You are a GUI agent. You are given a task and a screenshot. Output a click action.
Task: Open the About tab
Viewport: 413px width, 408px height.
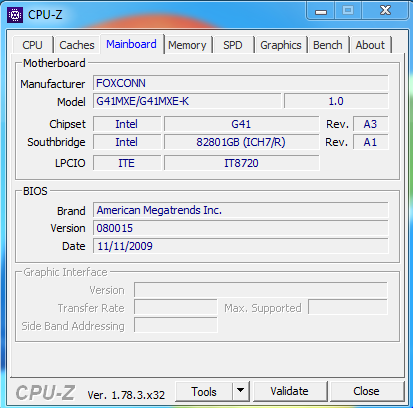pos(370,45)
